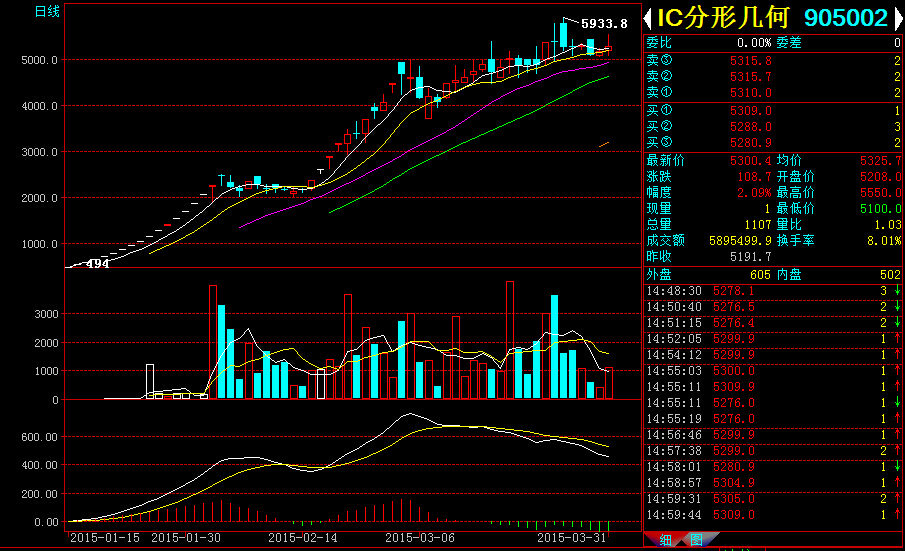Select the 14:55:11 tick at 5309.9
This screenshot has width=905, height=551.
pos(773,387)
